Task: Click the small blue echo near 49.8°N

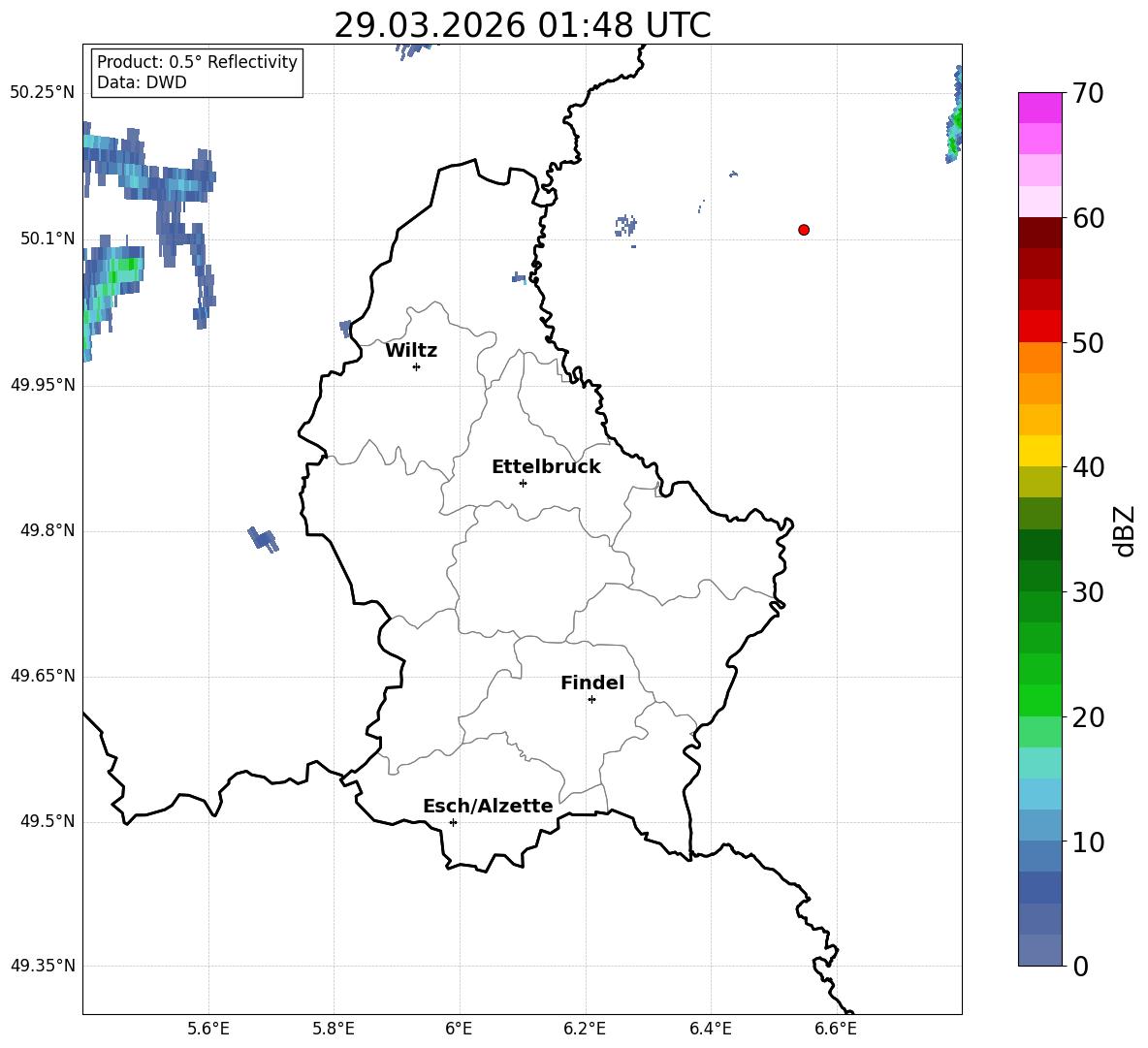Action: pyautogui.click(x=263, y=539)
